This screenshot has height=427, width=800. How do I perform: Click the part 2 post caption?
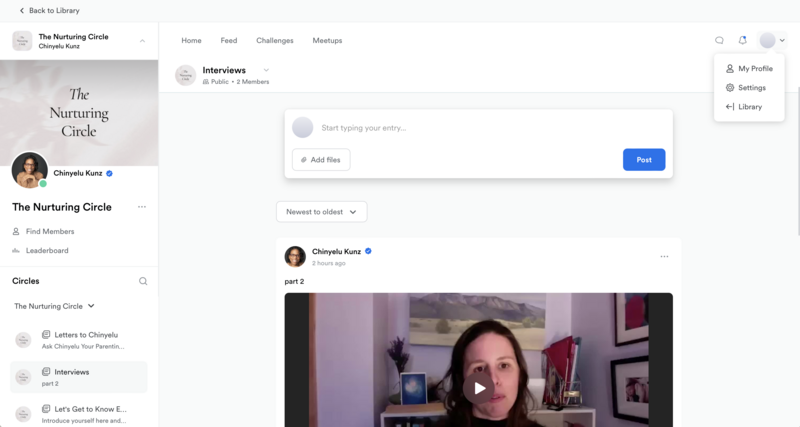pos(294,282)
